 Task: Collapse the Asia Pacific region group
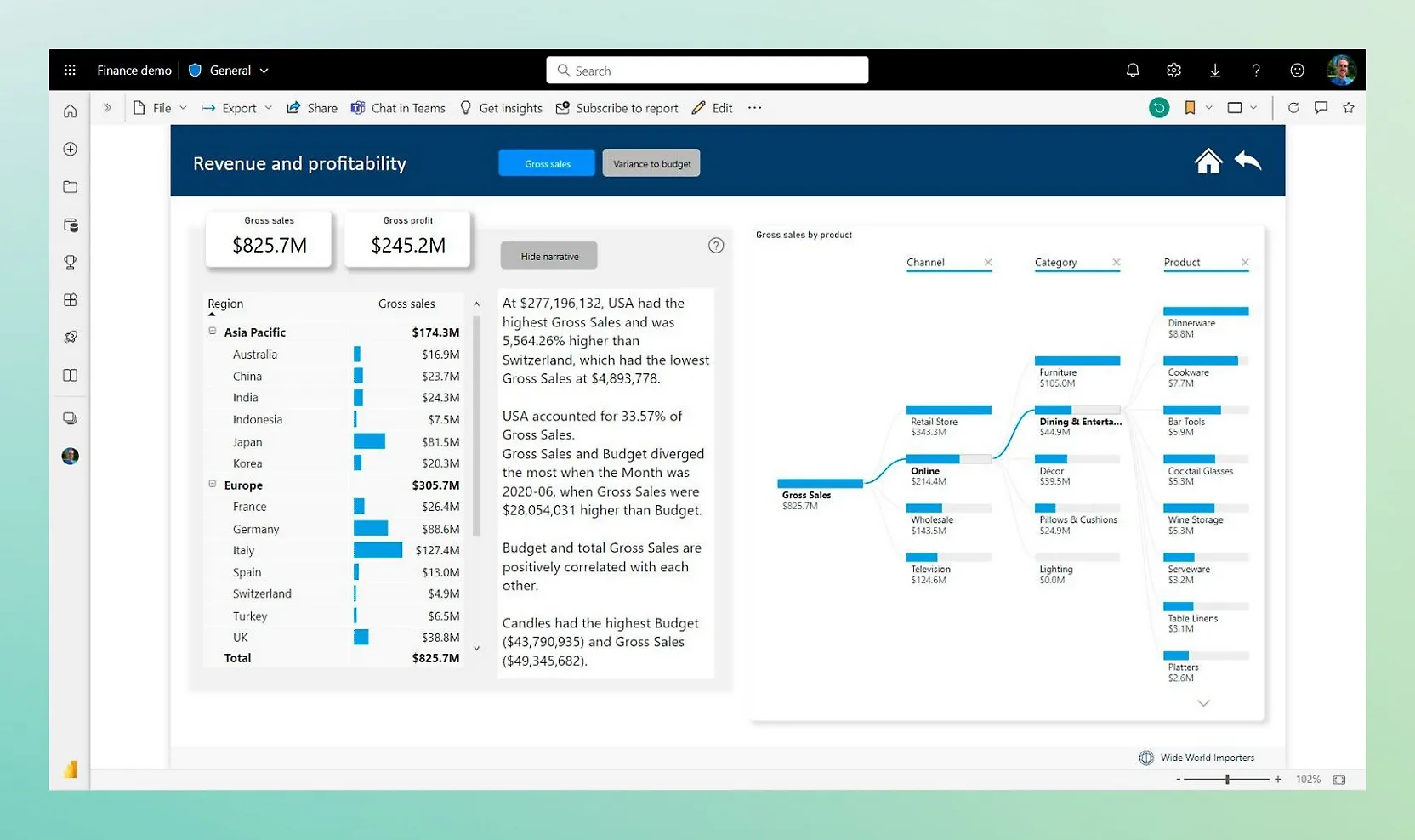[x=213, y=332]
